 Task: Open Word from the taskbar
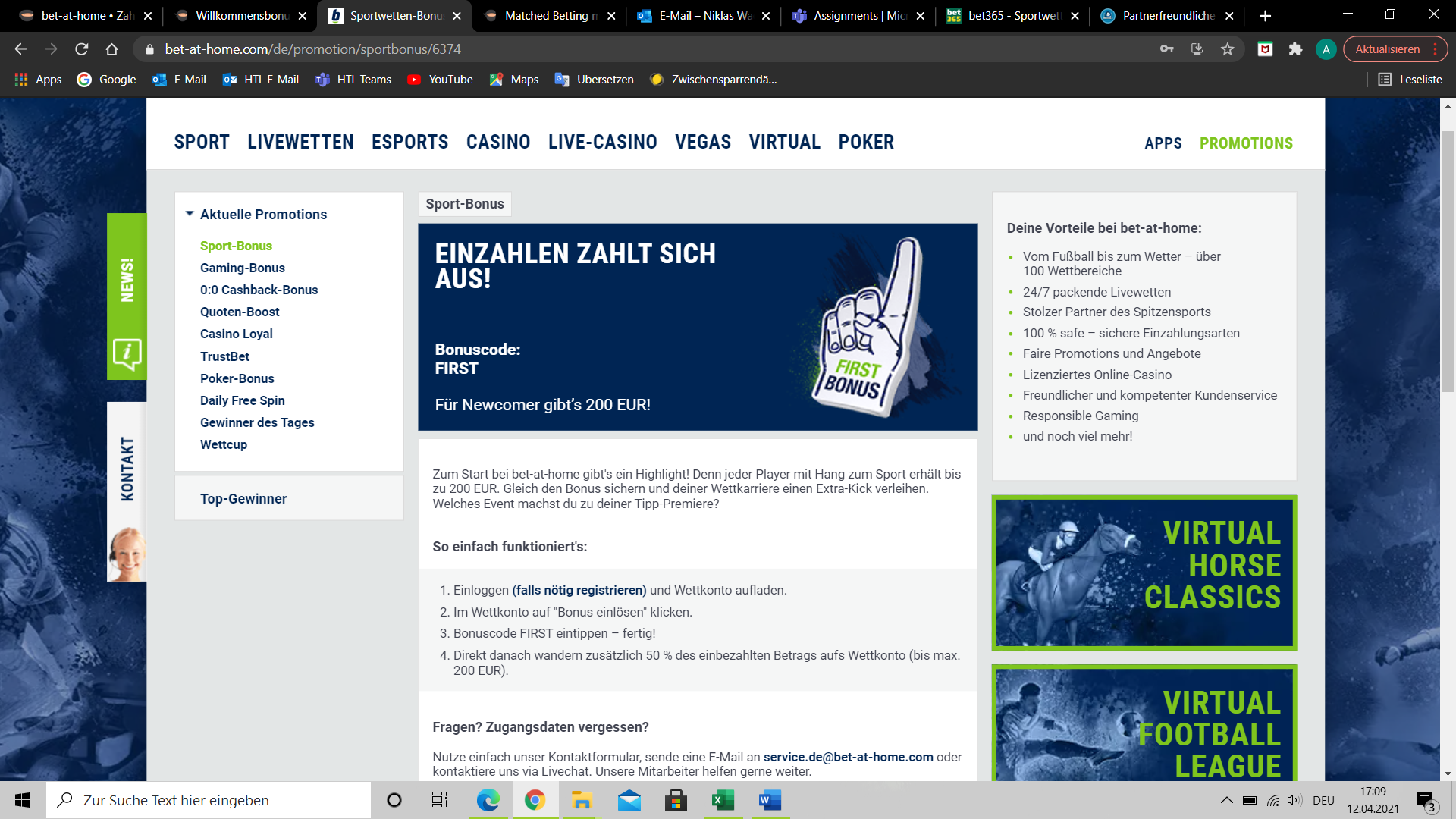pos(770,800)
